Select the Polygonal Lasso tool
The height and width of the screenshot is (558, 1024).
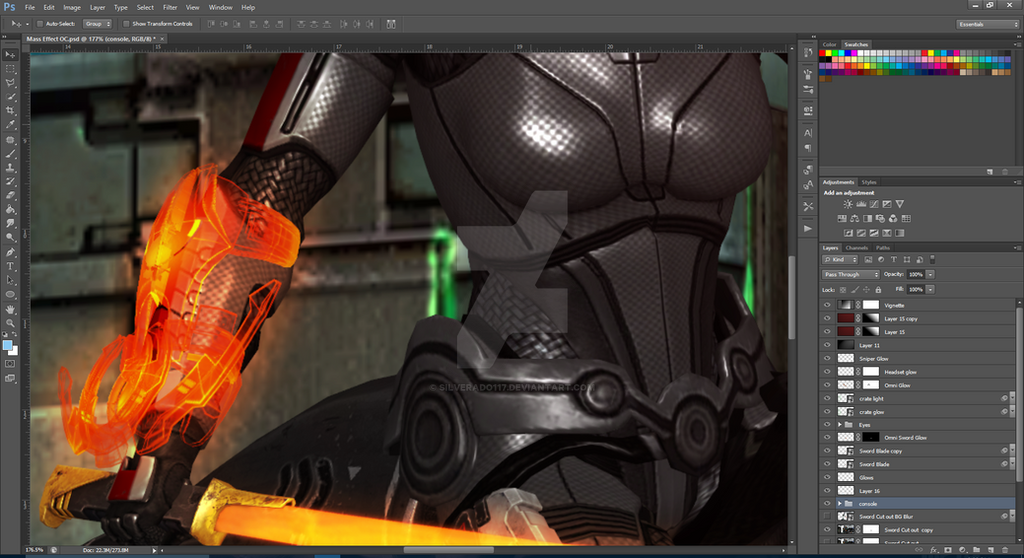pos(10,83)
